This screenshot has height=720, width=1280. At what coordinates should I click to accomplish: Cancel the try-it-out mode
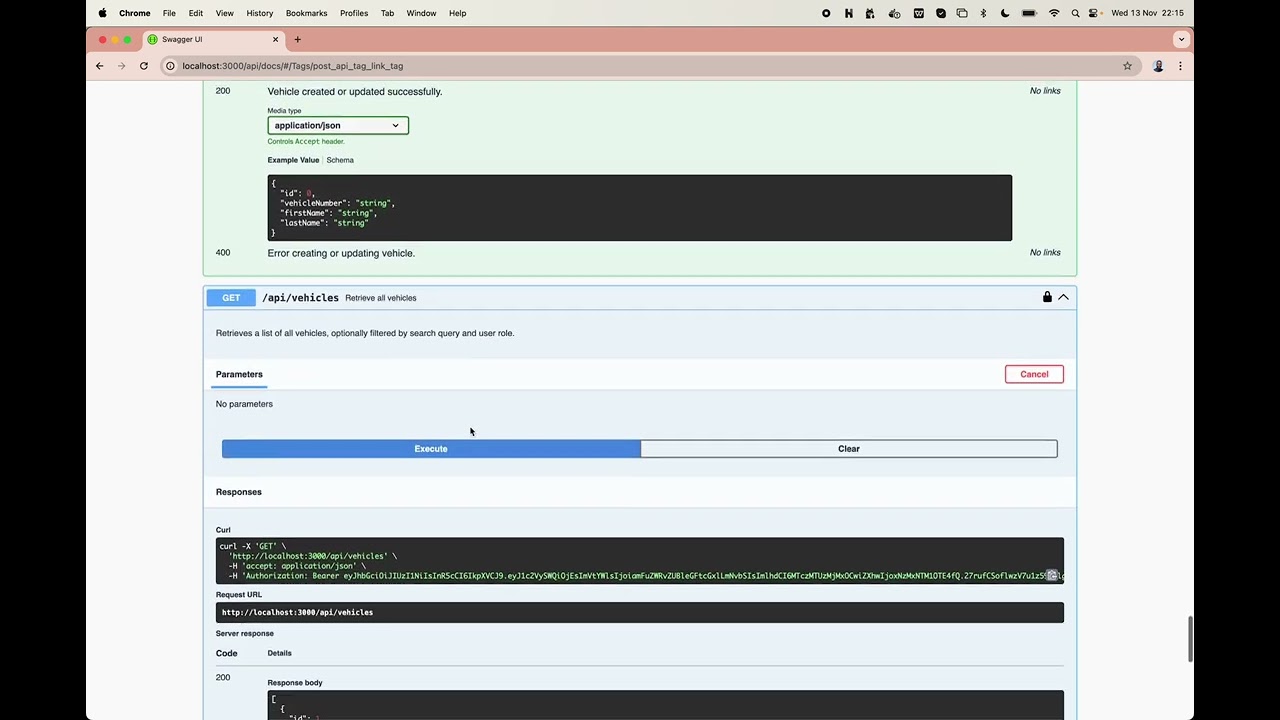[1034, 374]
